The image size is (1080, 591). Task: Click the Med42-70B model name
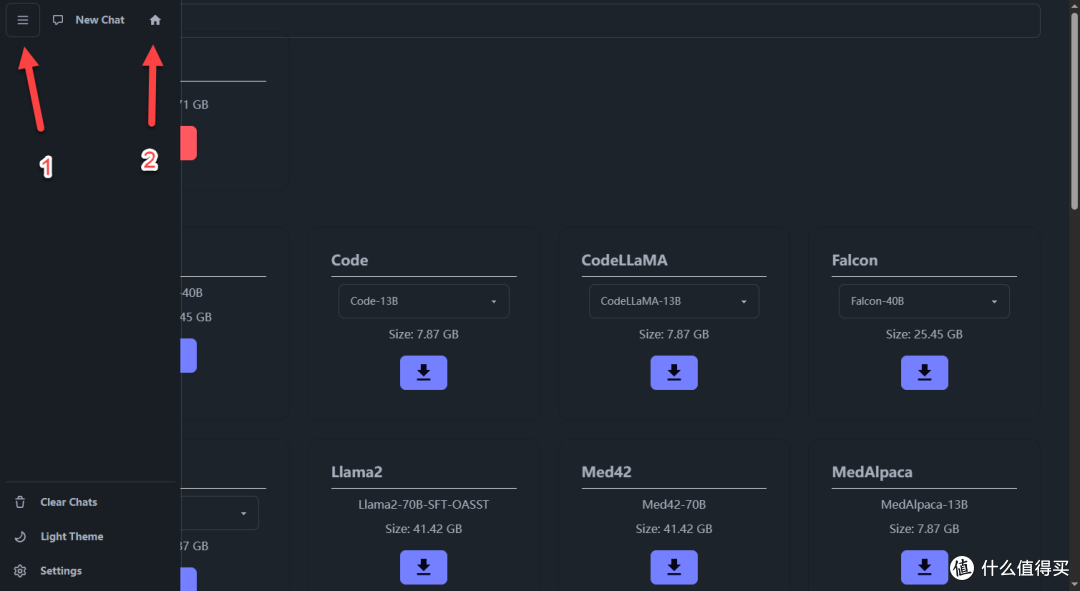[674, 504]
